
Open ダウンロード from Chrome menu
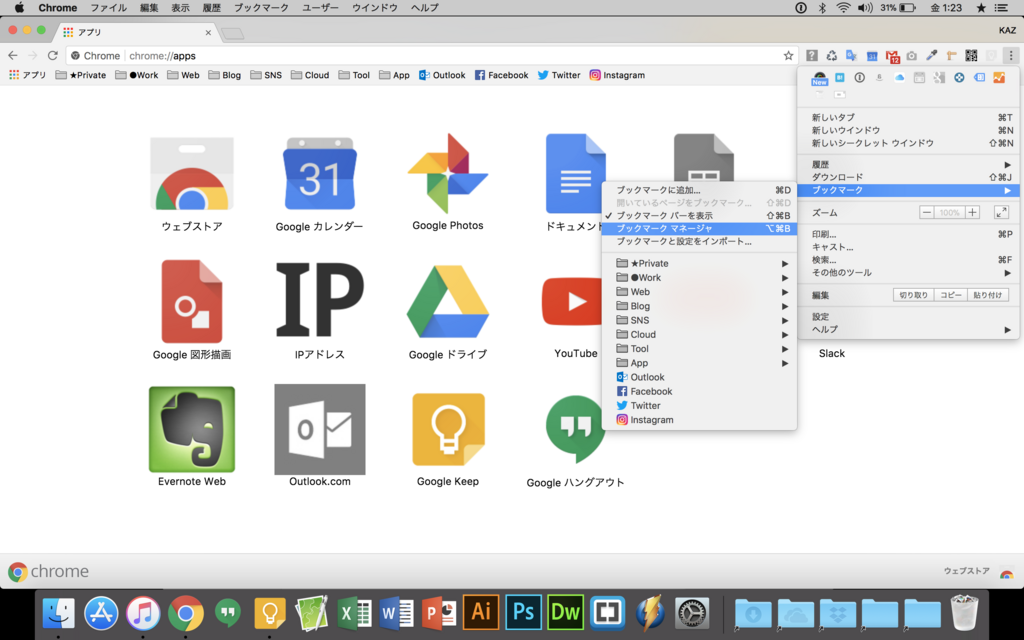point(908,177)
